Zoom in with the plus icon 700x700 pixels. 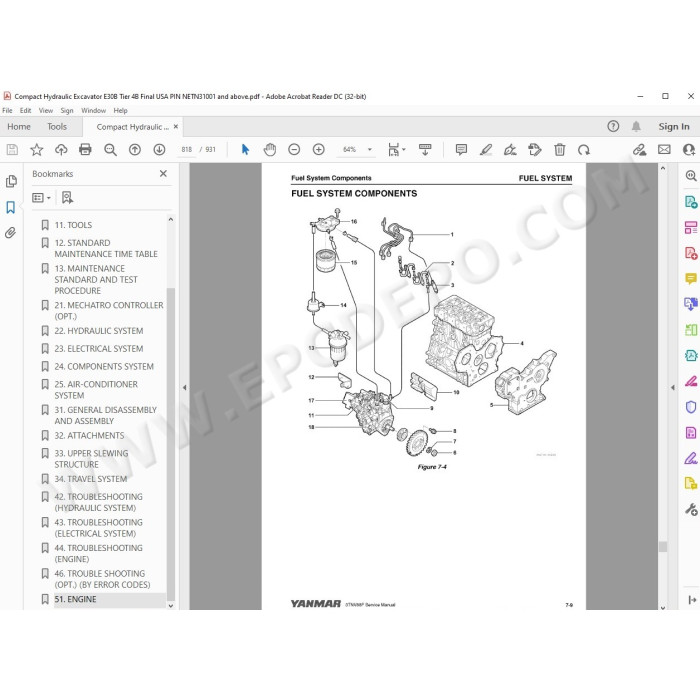[319, 150]
